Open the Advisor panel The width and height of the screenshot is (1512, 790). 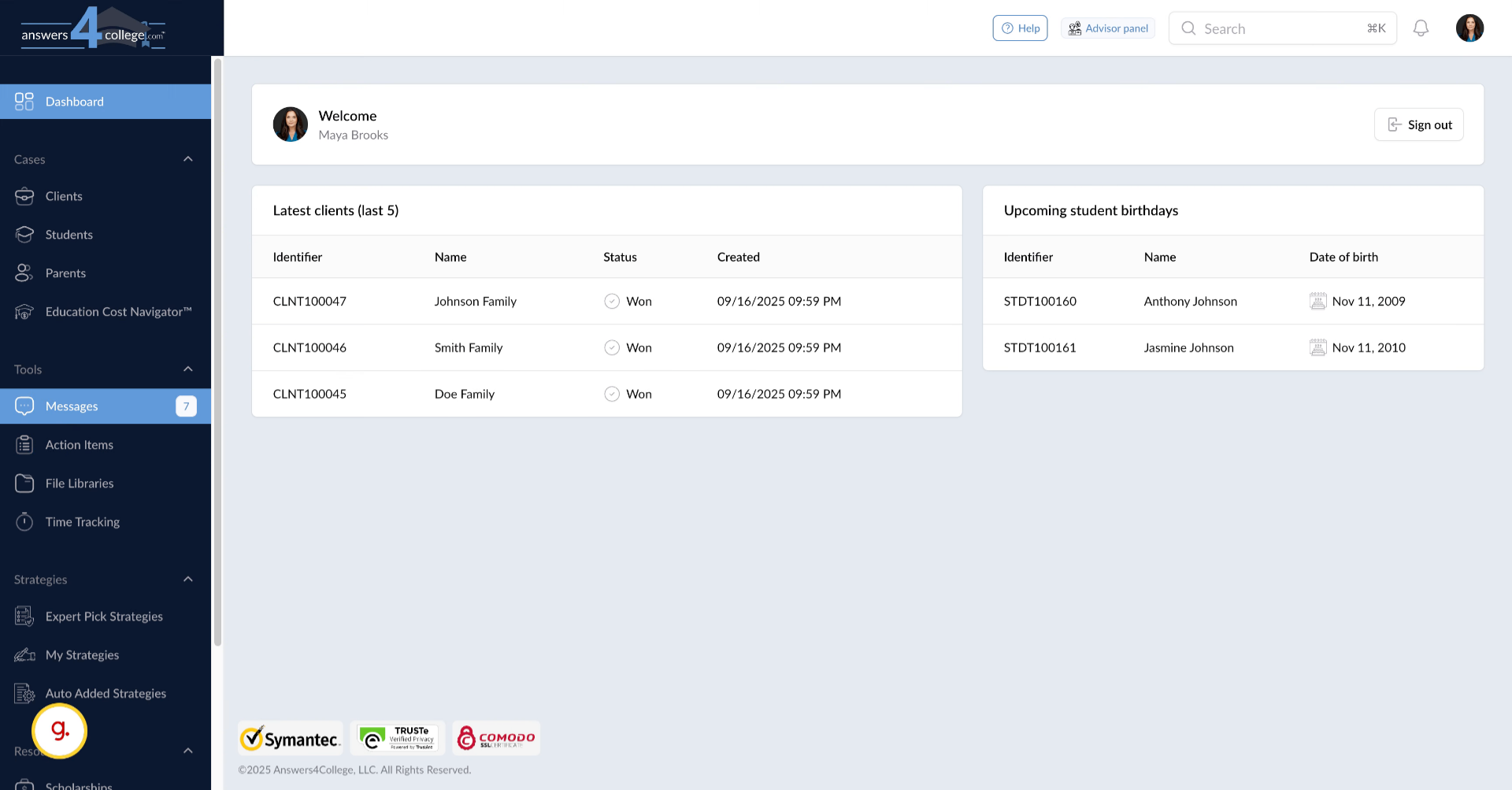1108,28
